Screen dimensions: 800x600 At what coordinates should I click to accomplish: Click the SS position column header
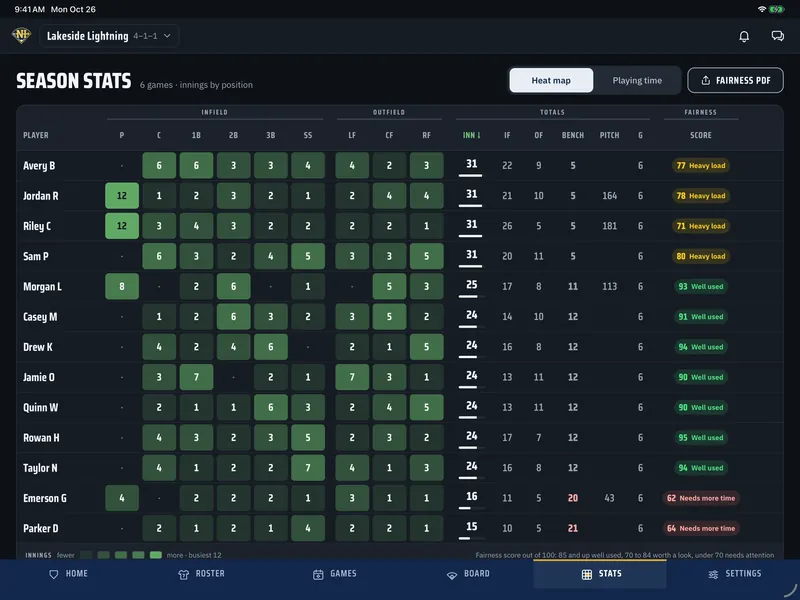tap(308, 135)
